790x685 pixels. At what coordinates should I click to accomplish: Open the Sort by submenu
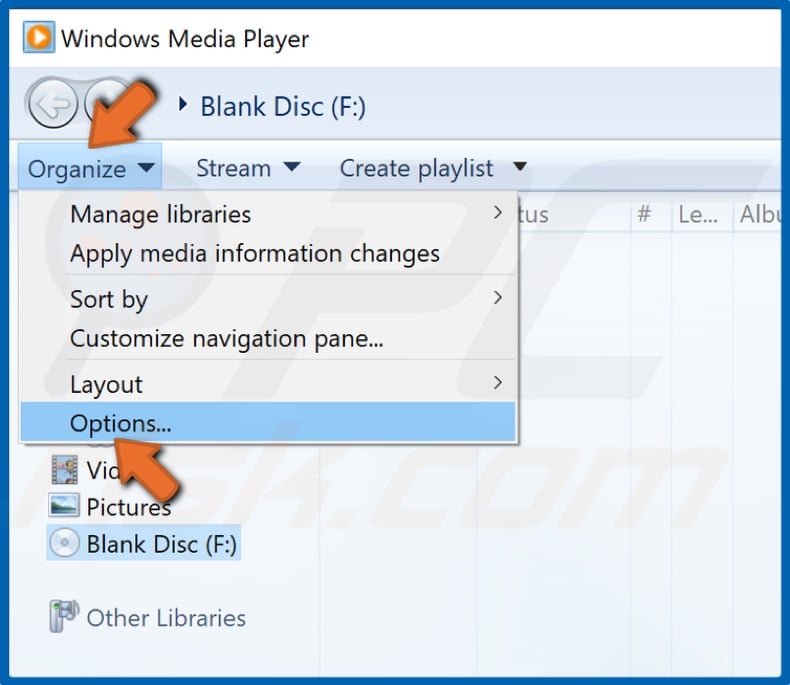268,299
